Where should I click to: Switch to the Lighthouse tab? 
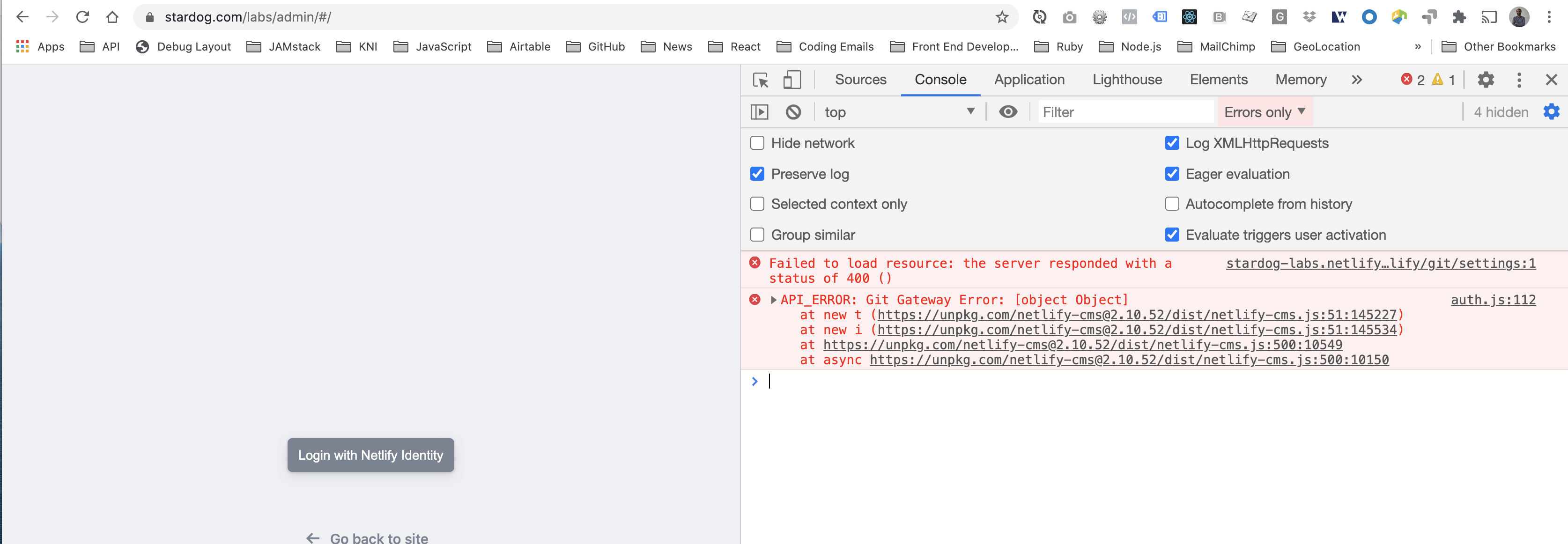coord(1127,79)
